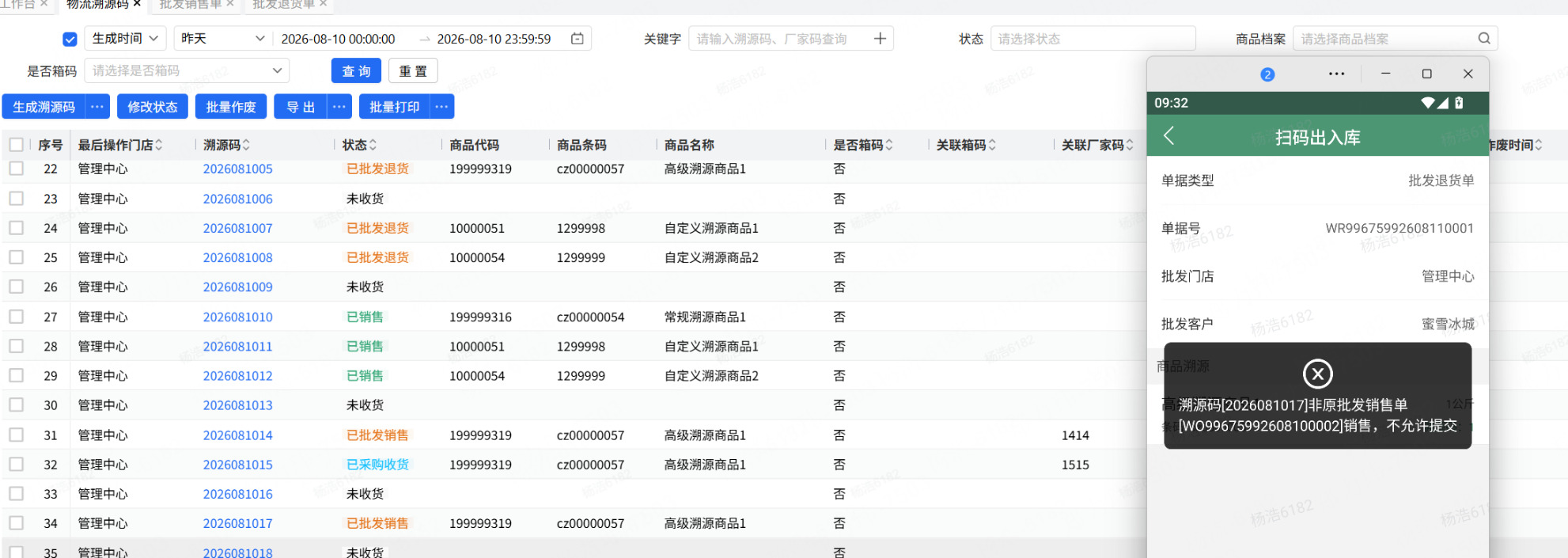This screenshot has height=558, width=1568.
Task: Open the three-dot menu of phone window
Action: 1336,74
